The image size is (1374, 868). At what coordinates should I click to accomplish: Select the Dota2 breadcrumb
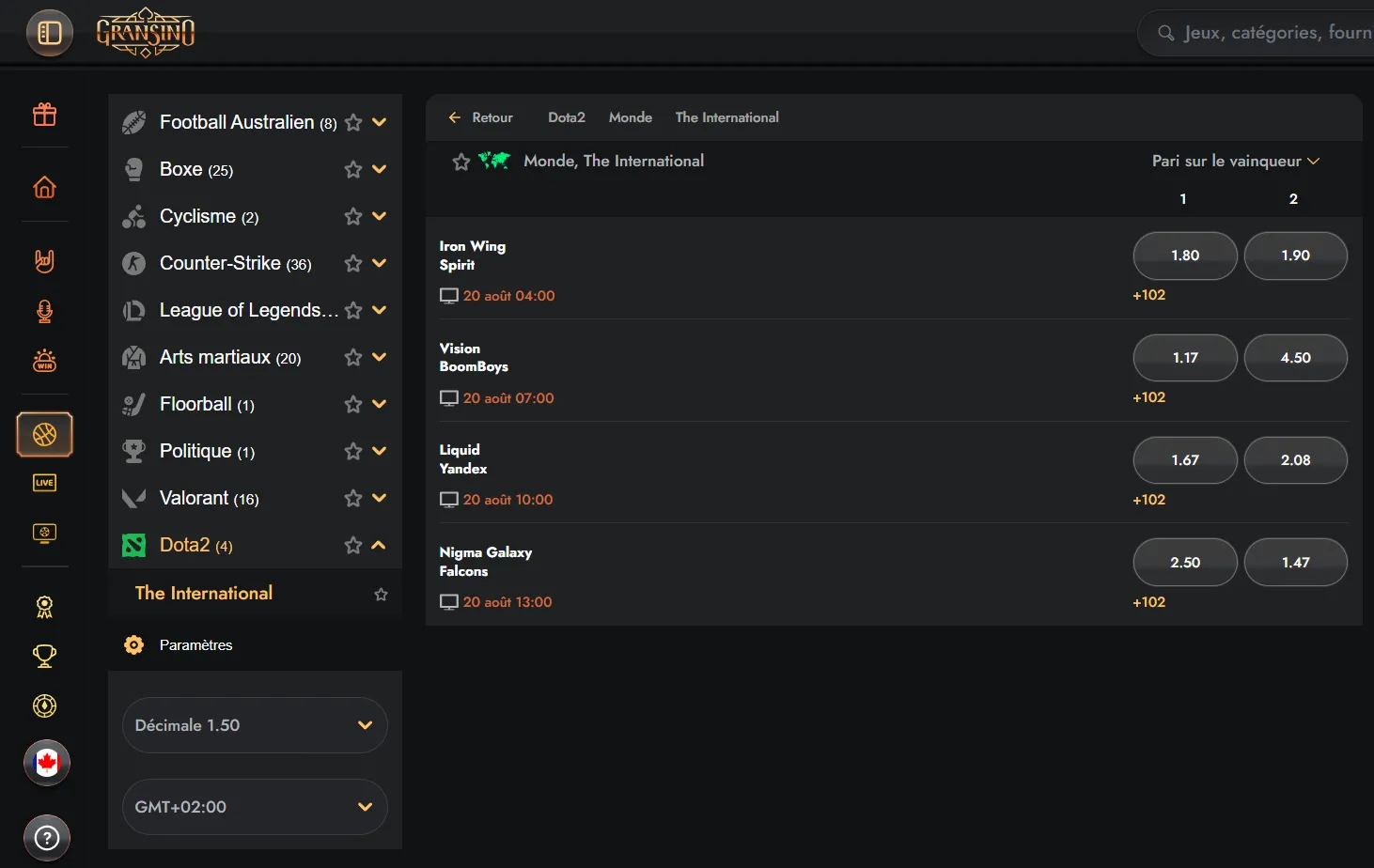point(567,117)
